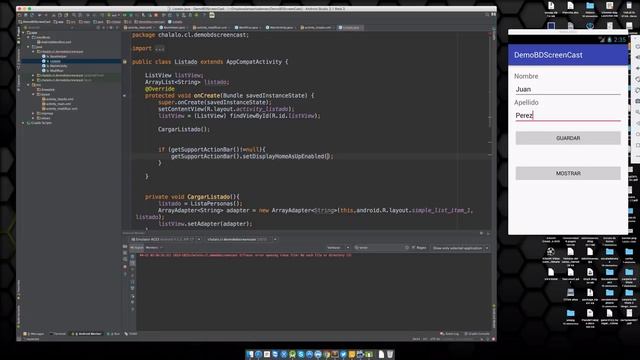The height and width of the screenshot is (360, 640).
Task: Click the CargarListado(); call in onCreate
Action: tap(184, 129)
